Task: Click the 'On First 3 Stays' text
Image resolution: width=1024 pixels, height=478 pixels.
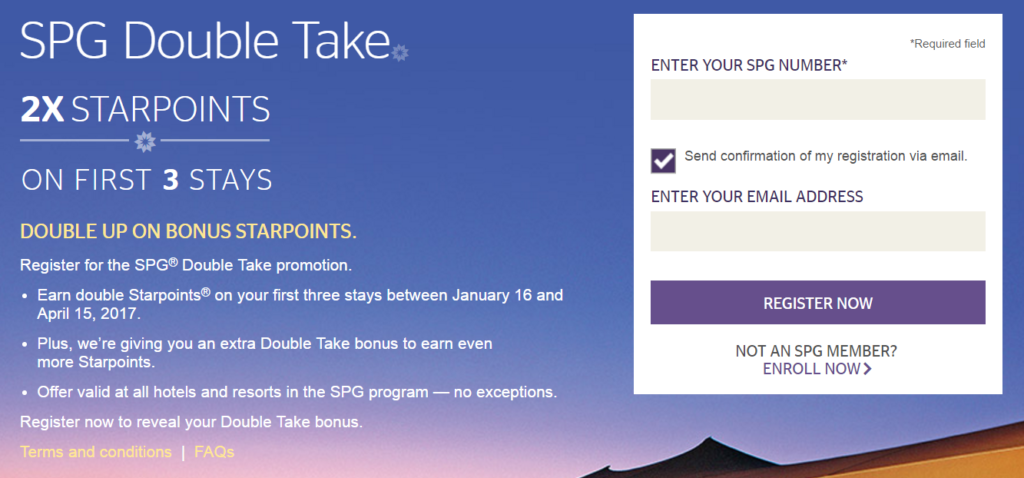Action: click(146, 180)
